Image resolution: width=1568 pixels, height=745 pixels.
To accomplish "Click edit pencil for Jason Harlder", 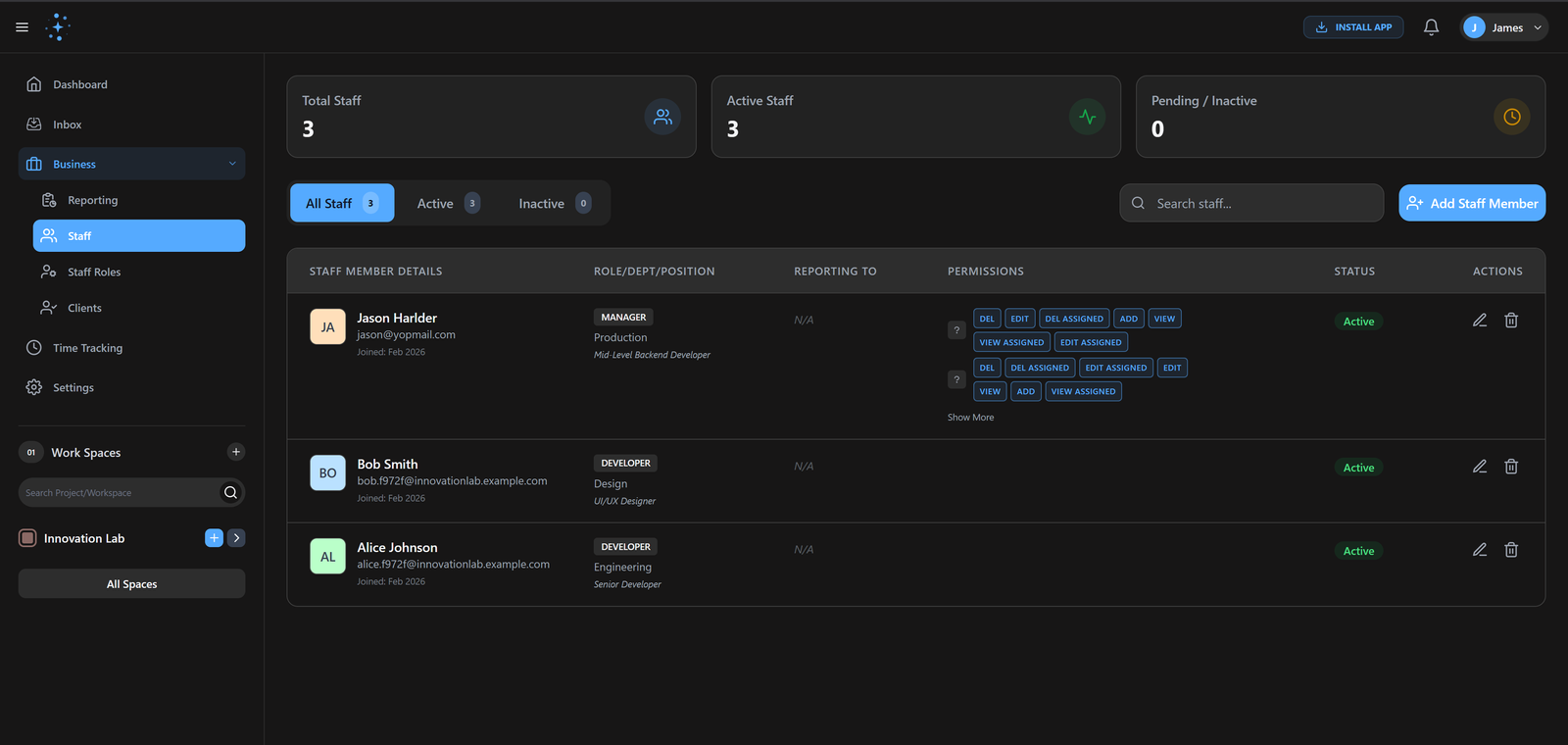I will pos(1480,321).
